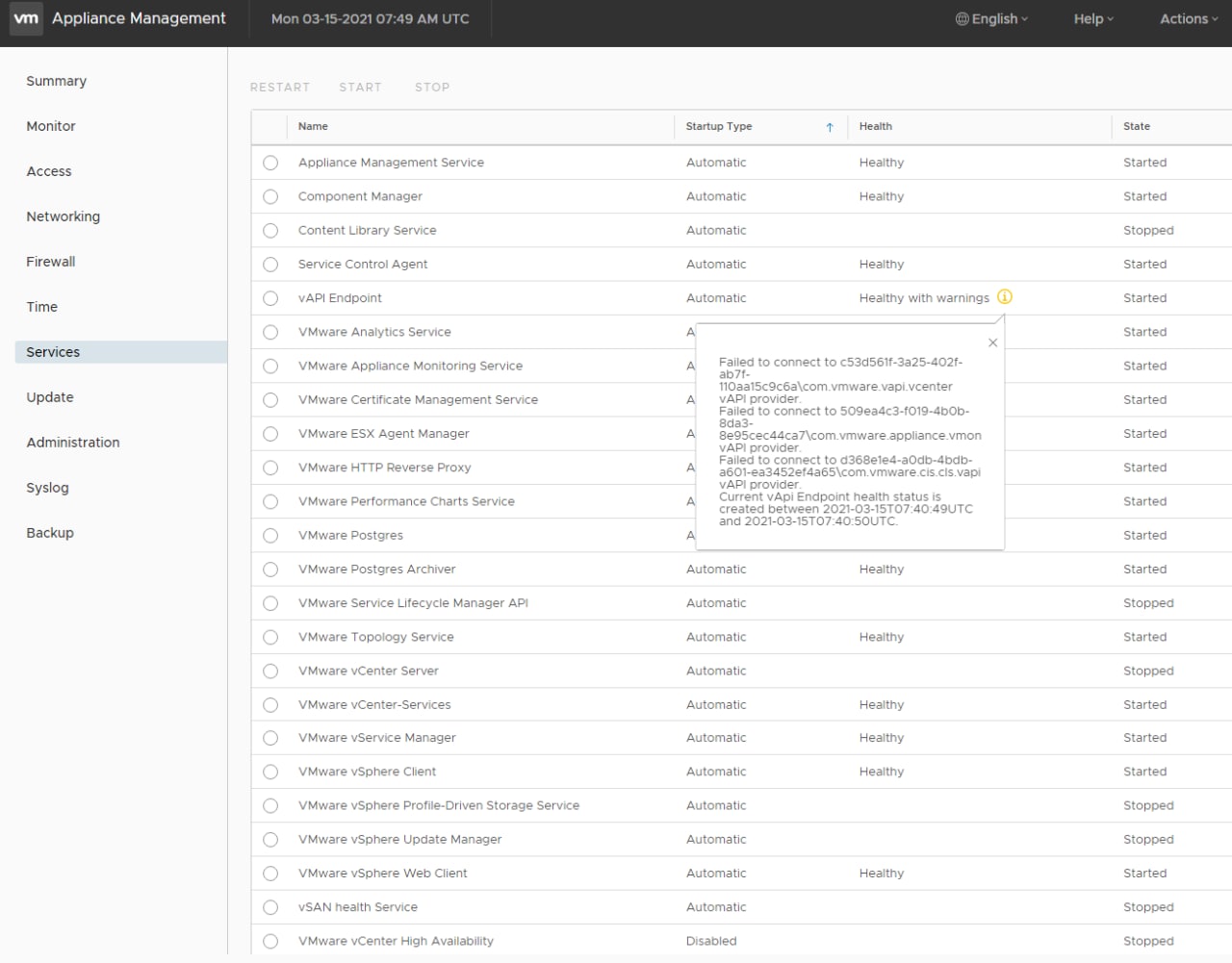Click VMware Performance Charts Service name
This screenshot has height=963, width=1232.
(x=406, y=501)
